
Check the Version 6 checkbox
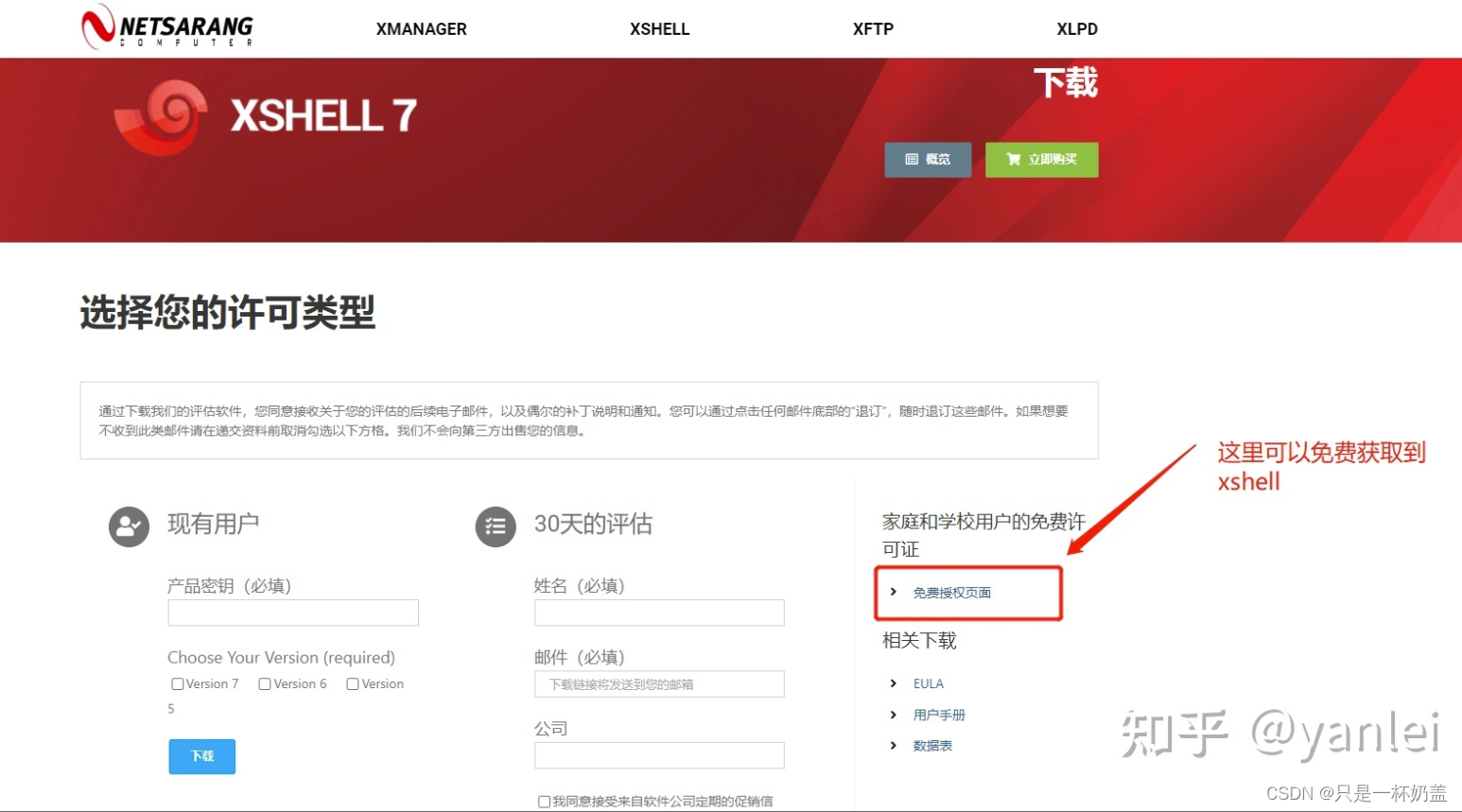[264, 683]
